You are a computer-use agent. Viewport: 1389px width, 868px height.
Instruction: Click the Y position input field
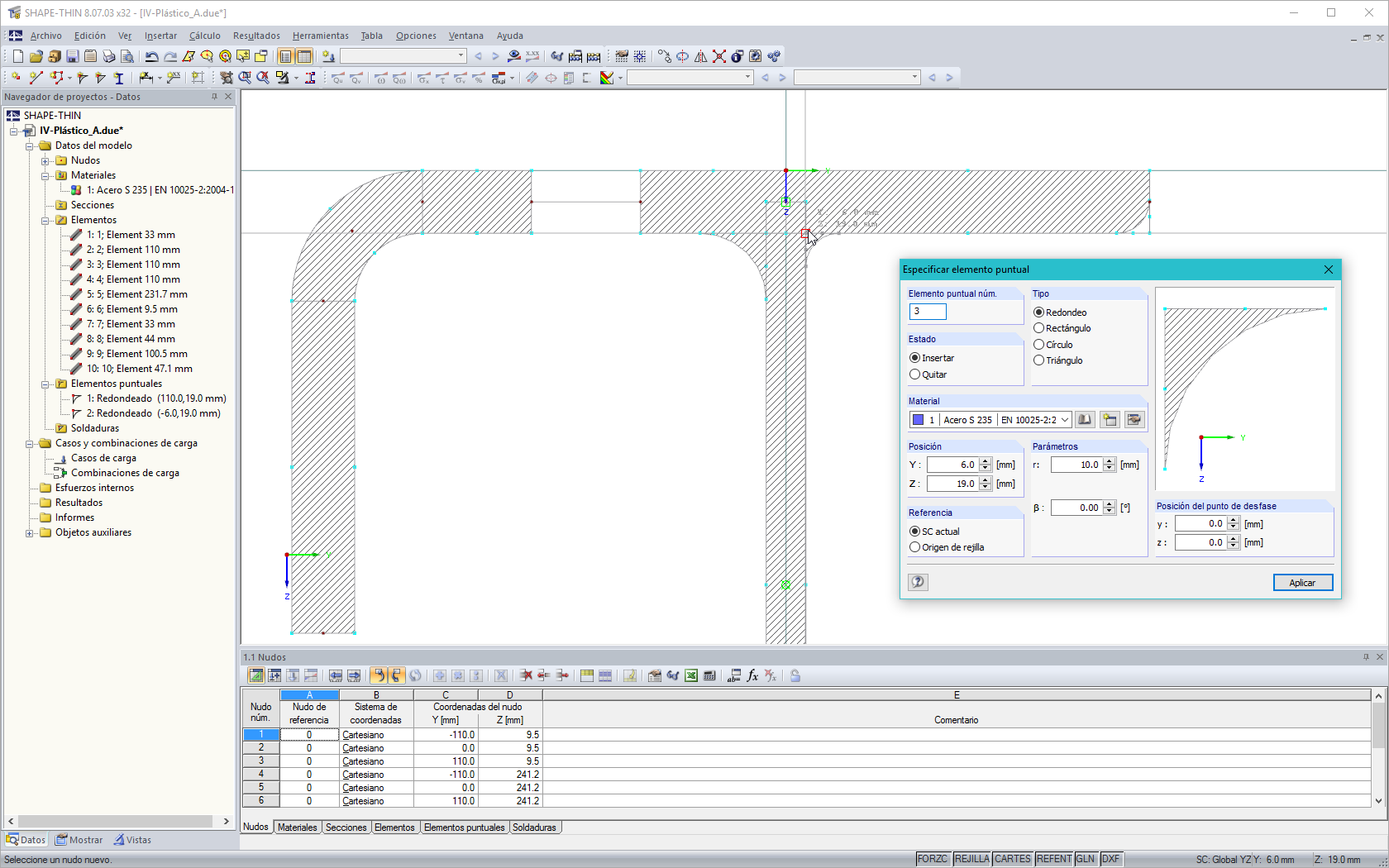[952, 465]
